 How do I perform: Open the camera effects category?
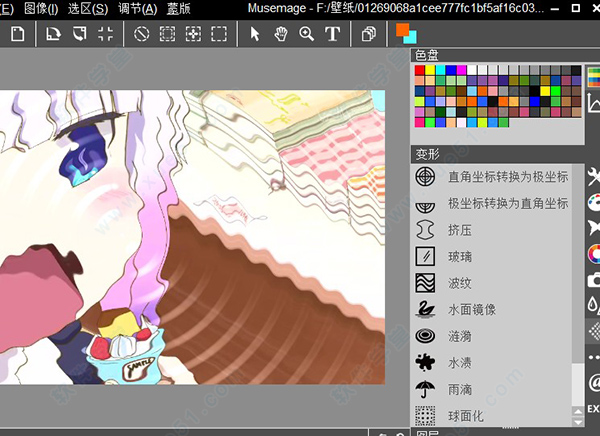[x=593, y=280]
